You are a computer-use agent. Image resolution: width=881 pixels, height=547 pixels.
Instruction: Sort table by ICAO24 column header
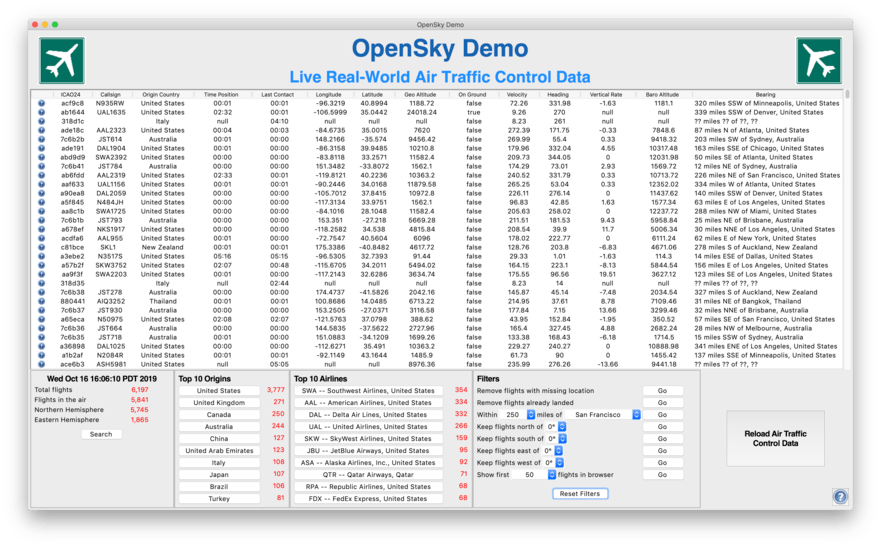point(71,94)
